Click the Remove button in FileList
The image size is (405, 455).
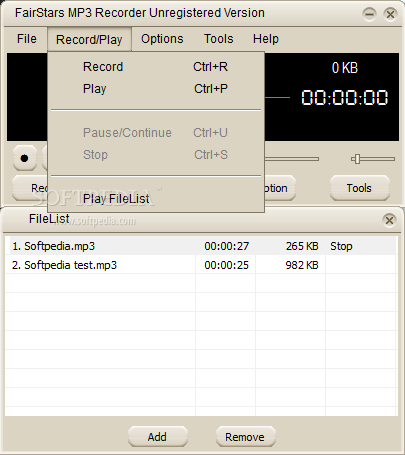click(245, 437)
